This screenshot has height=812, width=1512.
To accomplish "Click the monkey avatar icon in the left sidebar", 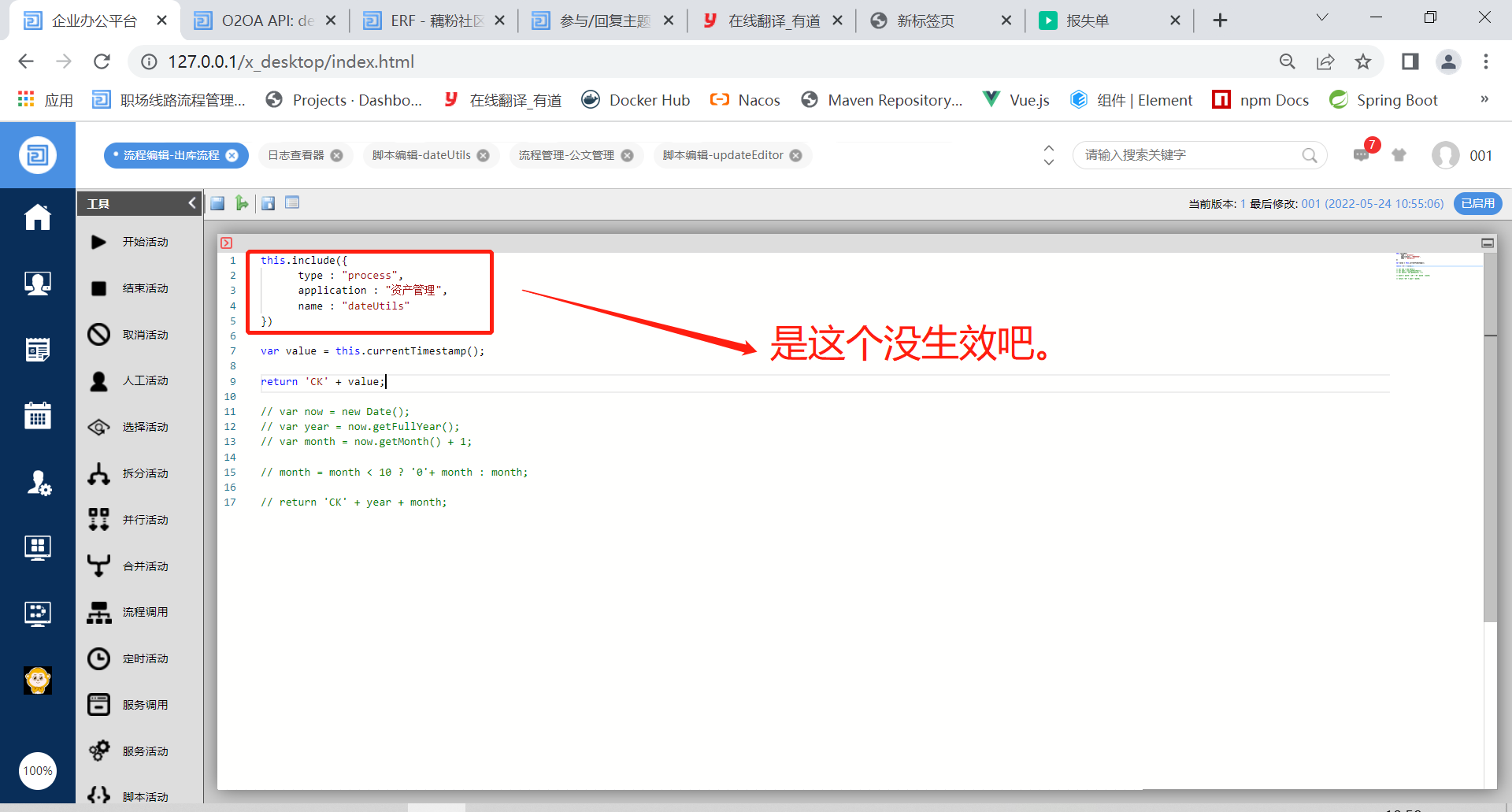I will click(x=38, y=680).
